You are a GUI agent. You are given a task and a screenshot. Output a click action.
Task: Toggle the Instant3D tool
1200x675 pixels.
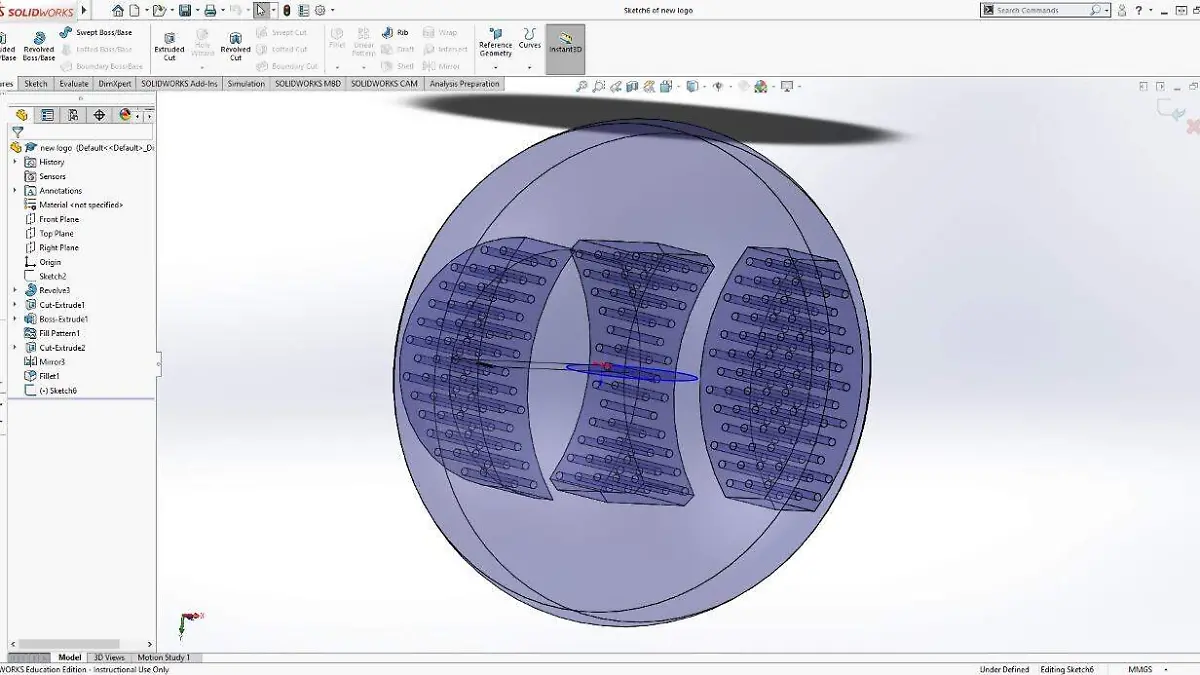565,45
